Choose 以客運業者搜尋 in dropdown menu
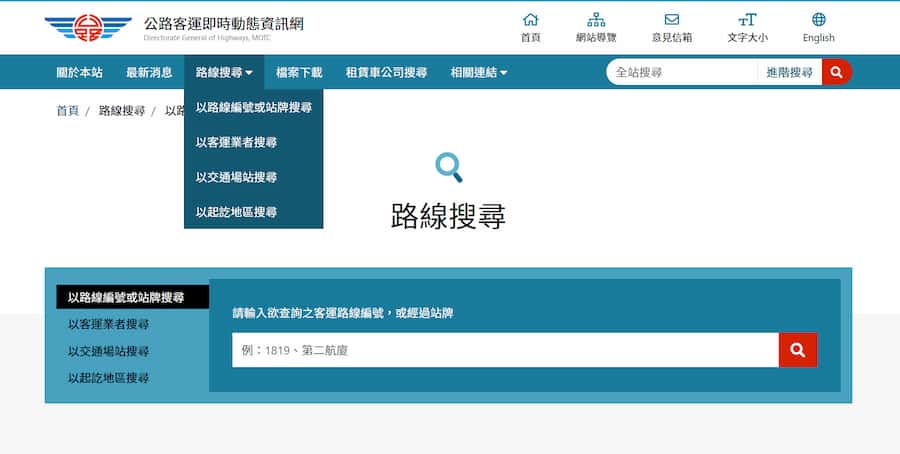900x454 pixels. 254,142
